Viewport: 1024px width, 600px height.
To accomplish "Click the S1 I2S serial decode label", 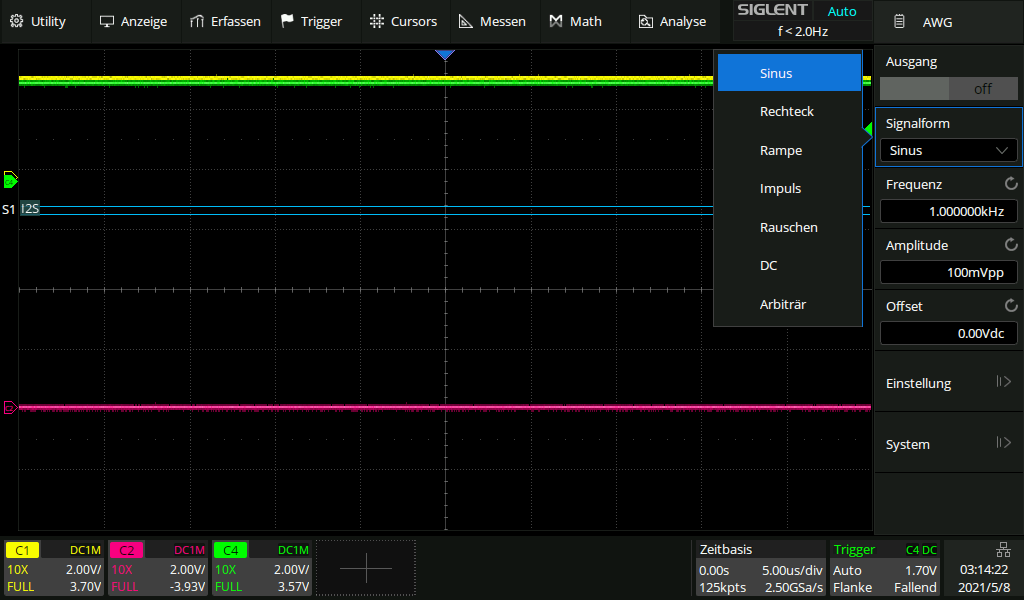I will pos(21,209).
